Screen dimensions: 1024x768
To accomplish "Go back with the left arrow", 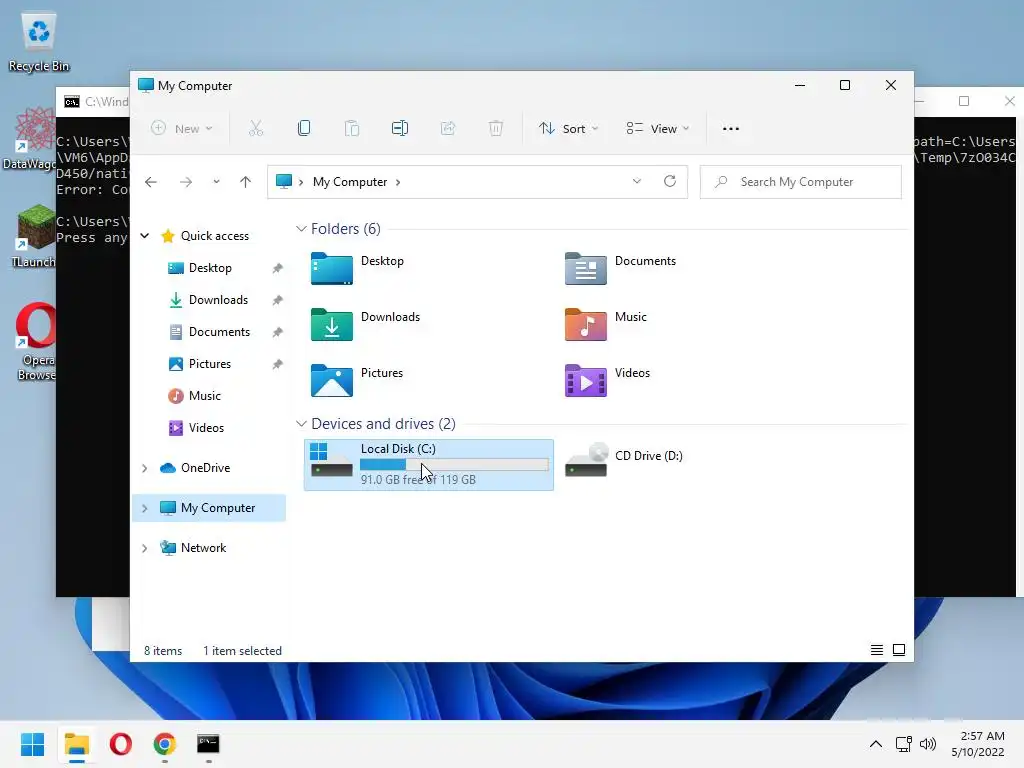I will pyautogui.click(x=151, y=182).
